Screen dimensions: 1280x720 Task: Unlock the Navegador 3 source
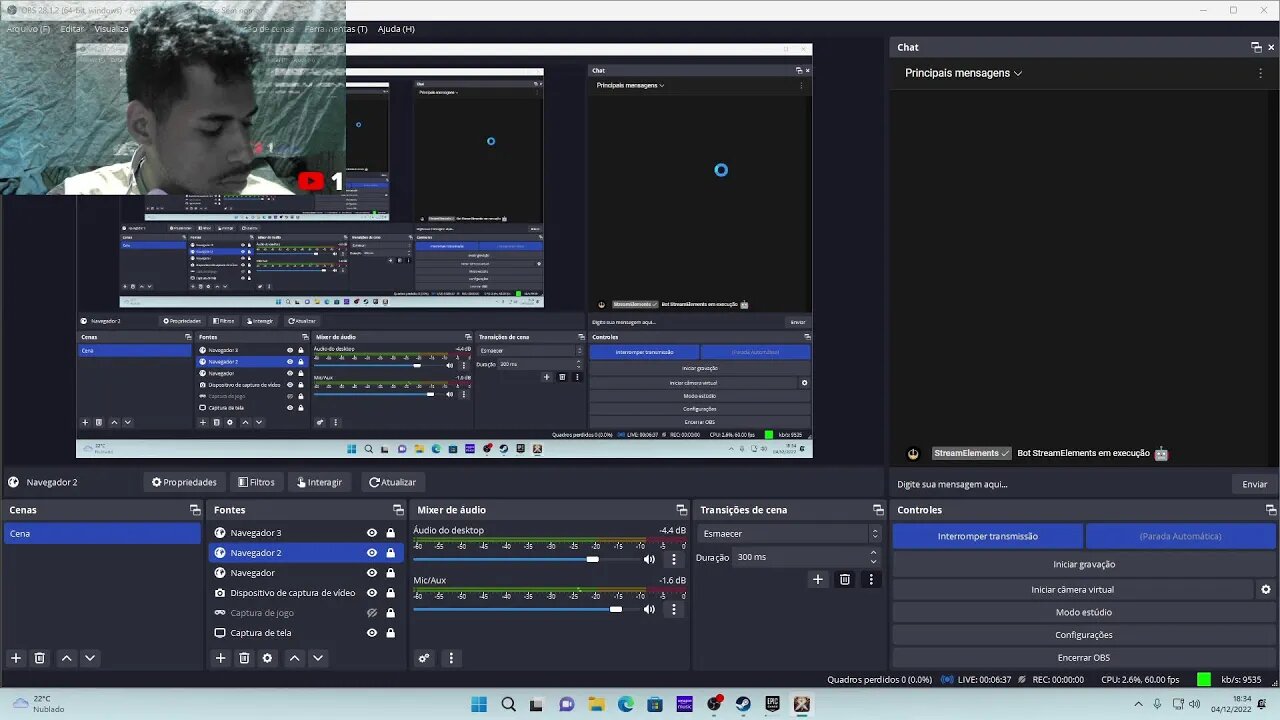pyautogui.click(x=391, y=533)
